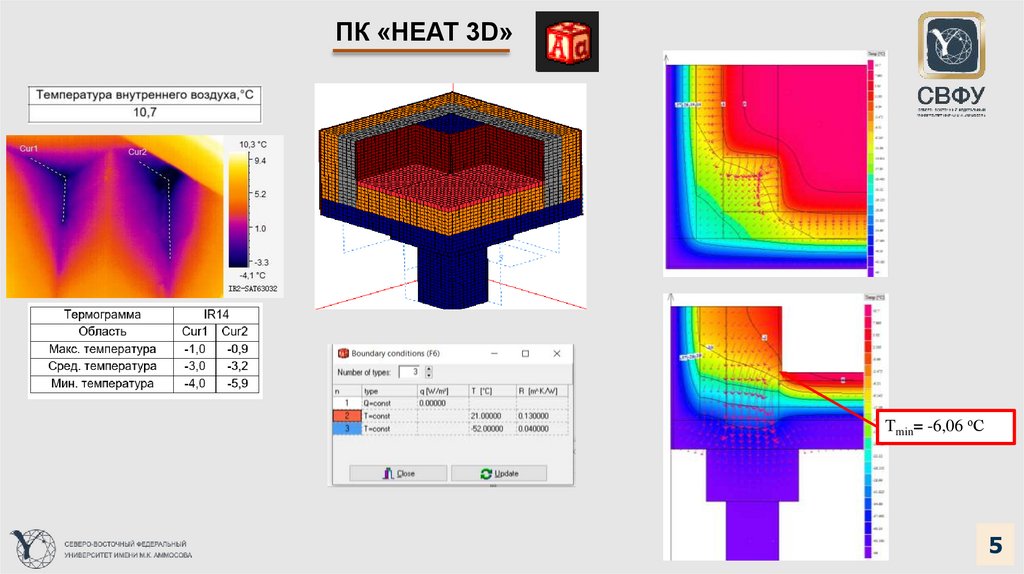Maximize the Boundary conditions window
This screenshot has width=1024, height=574.
pyautogui.click(x=525, y=353)
